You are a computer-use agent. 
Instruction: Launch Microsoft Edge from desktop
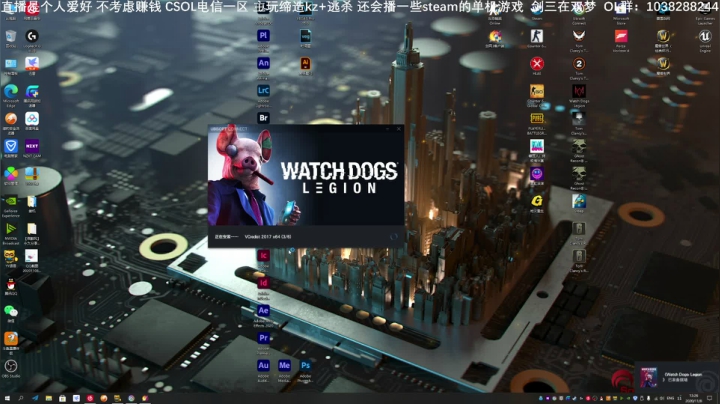[11, 91]
